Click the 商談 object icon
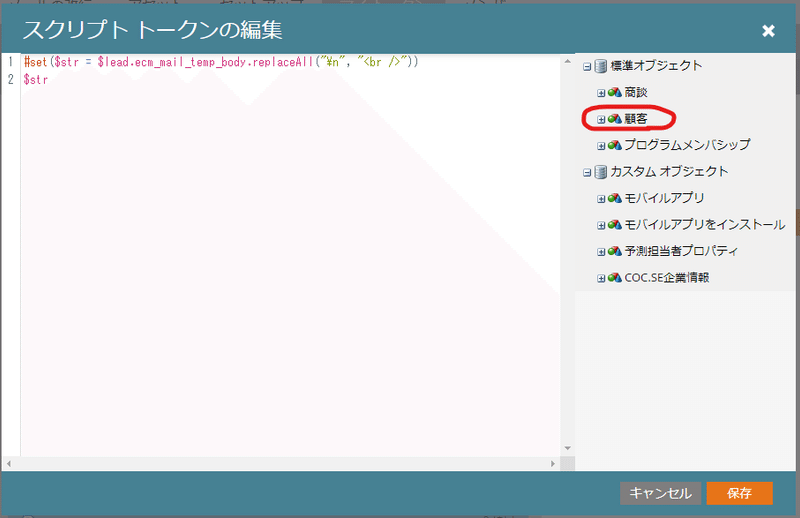Viewport: 800px width, 518px height. pos(614,92)
